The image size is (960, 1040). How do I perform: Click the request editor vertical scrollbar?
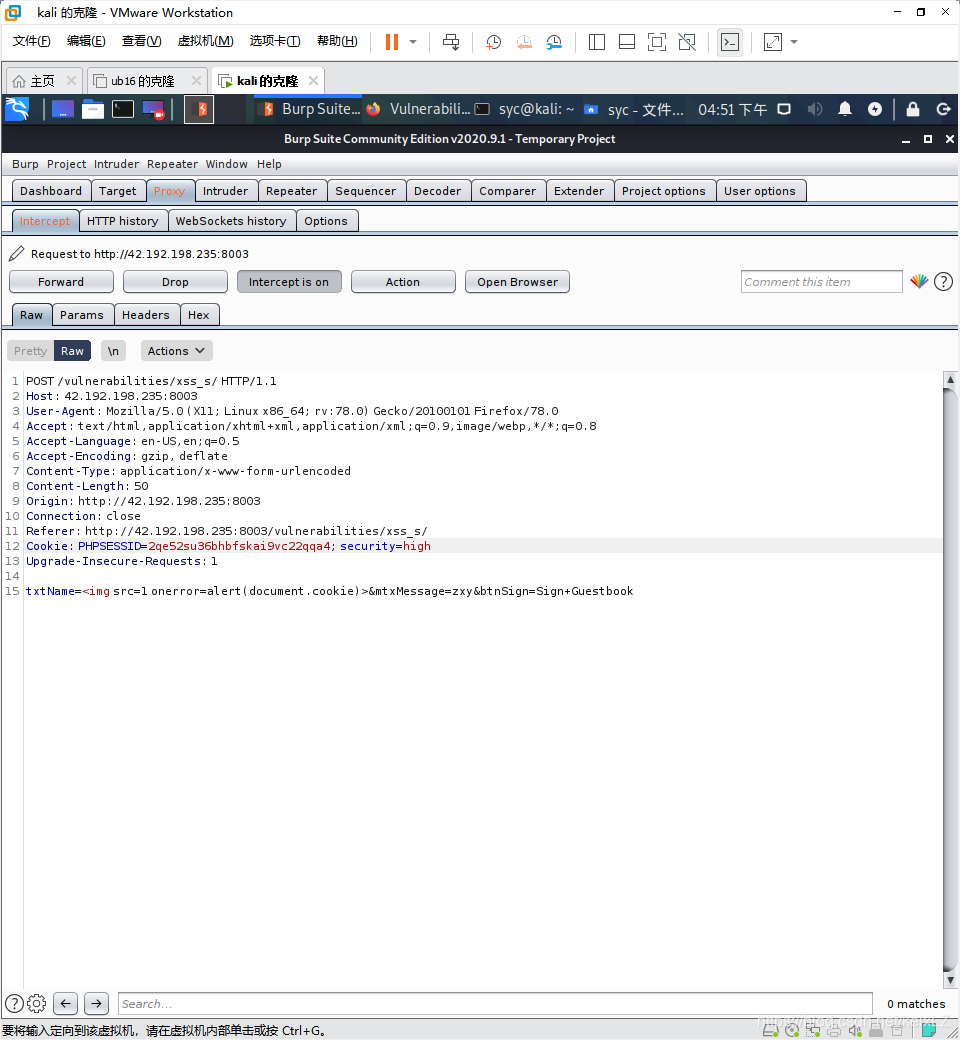pos(950,679)
